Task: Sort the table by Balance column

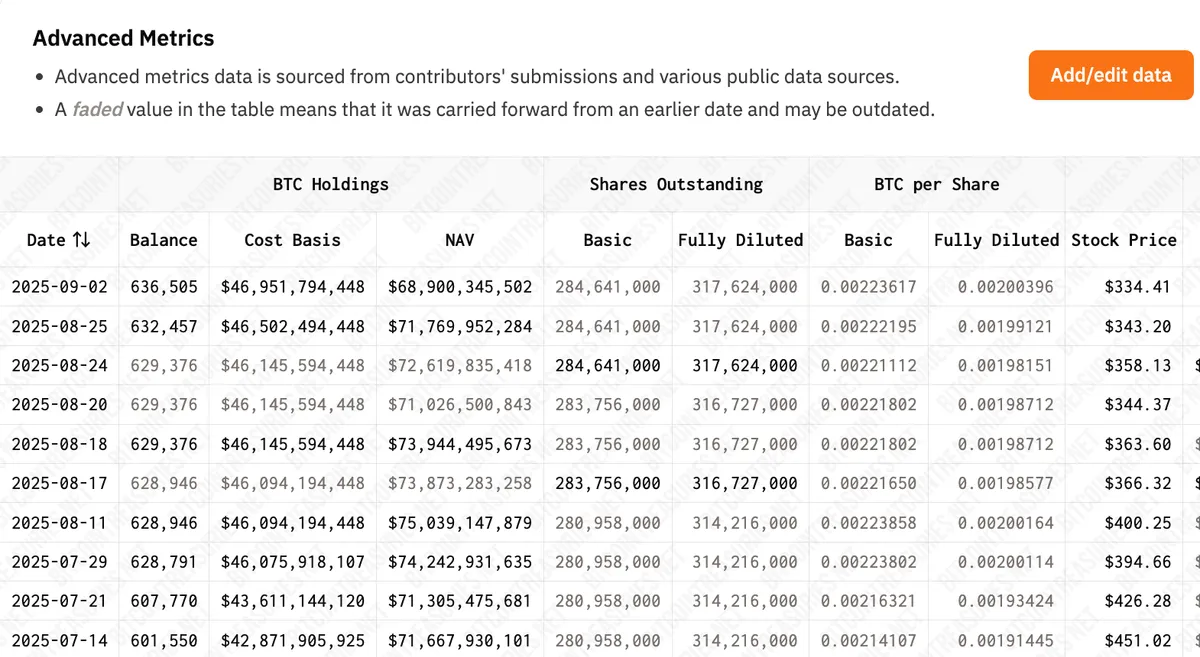Action: (164, 240)
